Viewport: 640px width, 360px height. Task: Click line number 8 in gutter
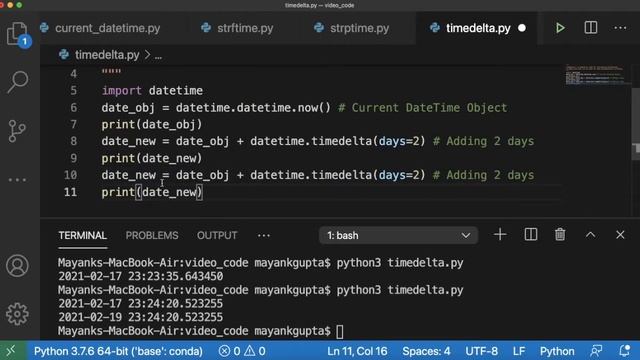[73, 141]
